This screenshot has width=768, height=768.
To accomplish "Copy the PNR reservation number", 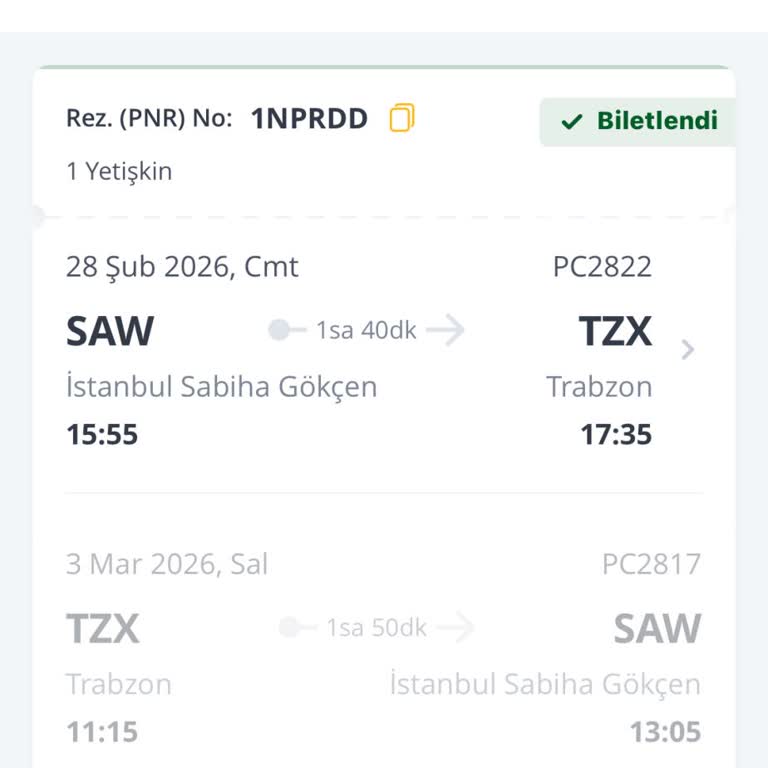I will (401, 119).
